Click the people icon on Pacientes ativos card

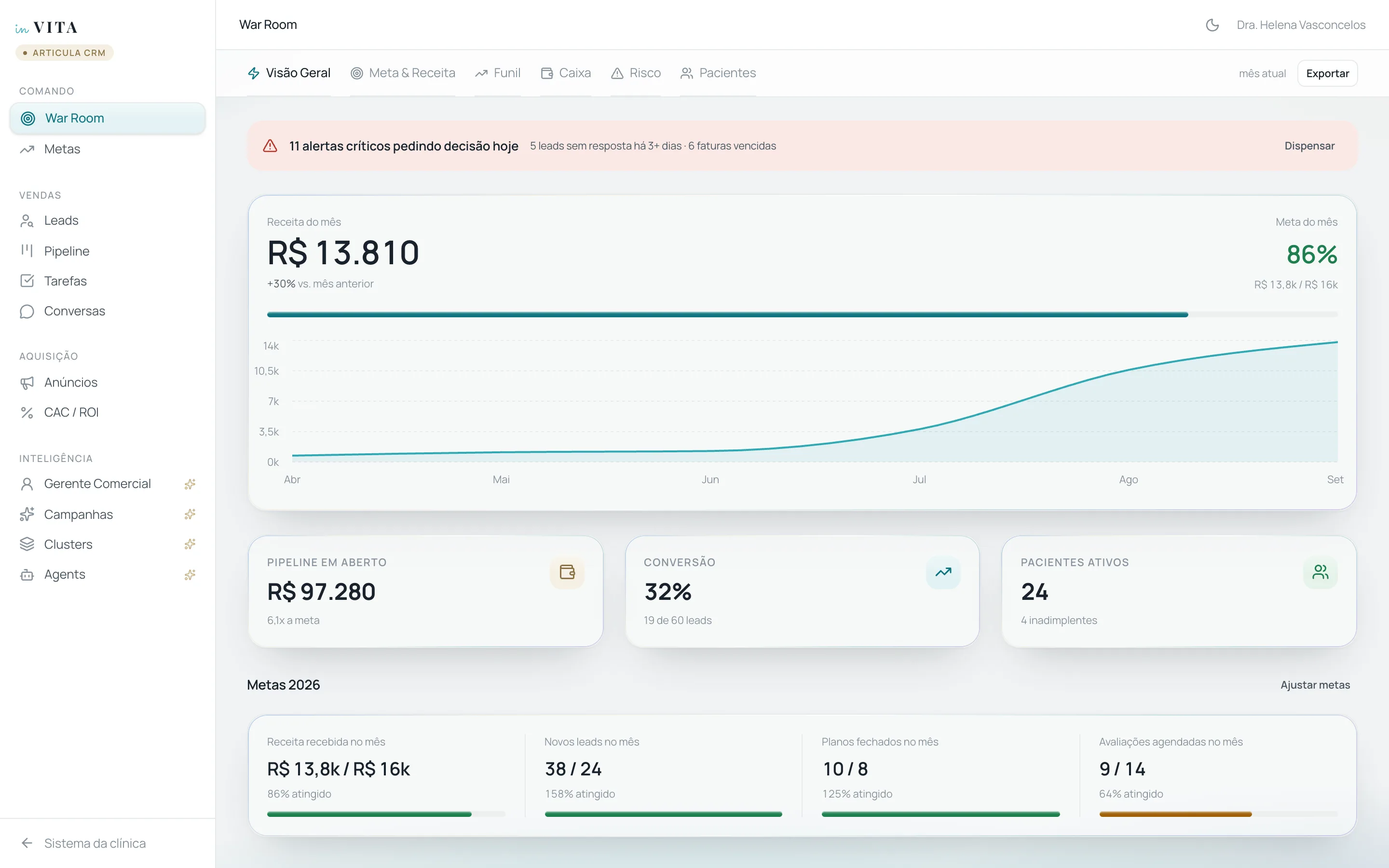coord(1320,572)
